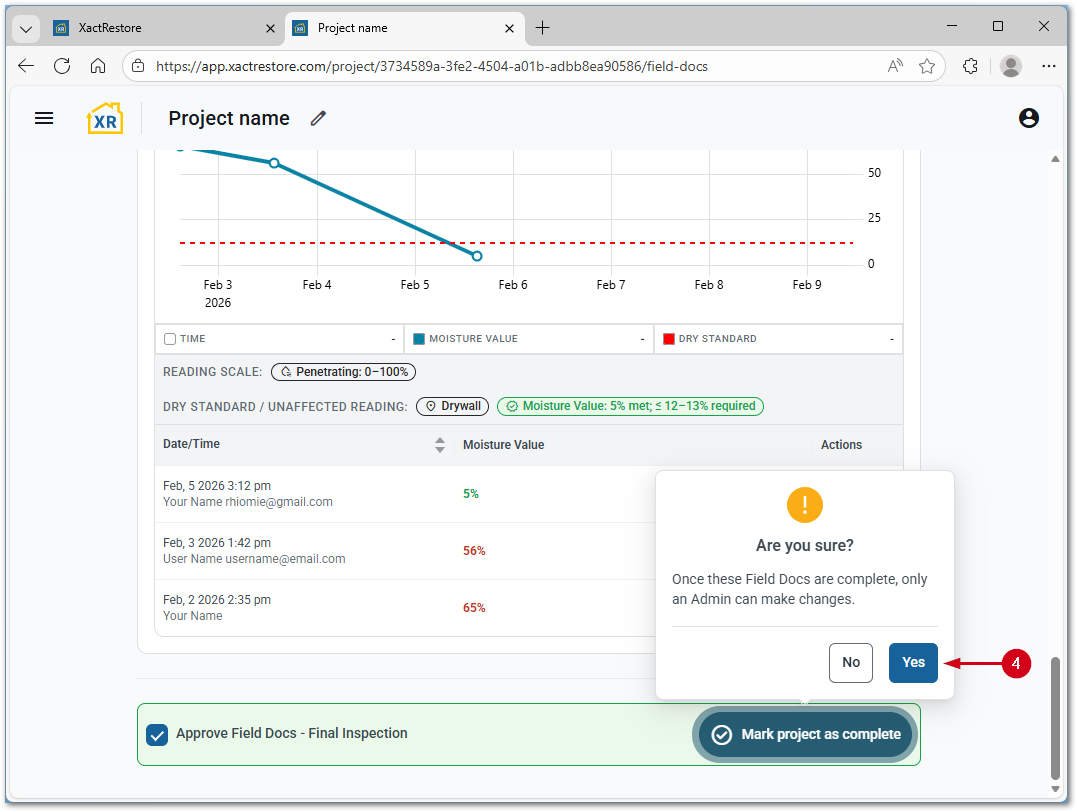Viewport: 1077px width, 812px height.
Task: Open browser settings and more menu
Action: point(1048,66)
